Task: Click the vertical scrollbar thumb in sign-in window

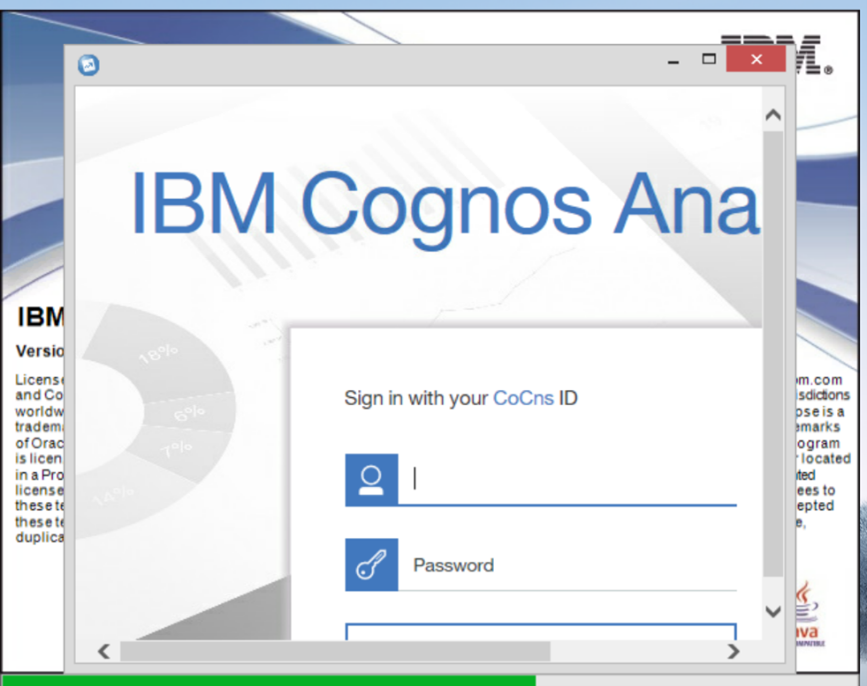Action: tap(773, 354)
